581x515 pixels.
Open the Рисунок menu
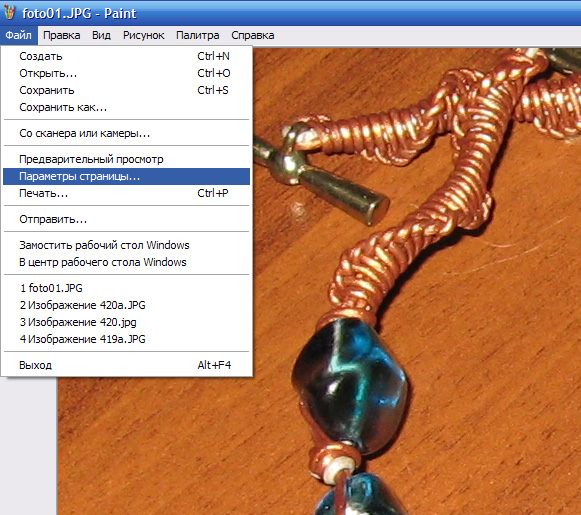tap(143, 36)
